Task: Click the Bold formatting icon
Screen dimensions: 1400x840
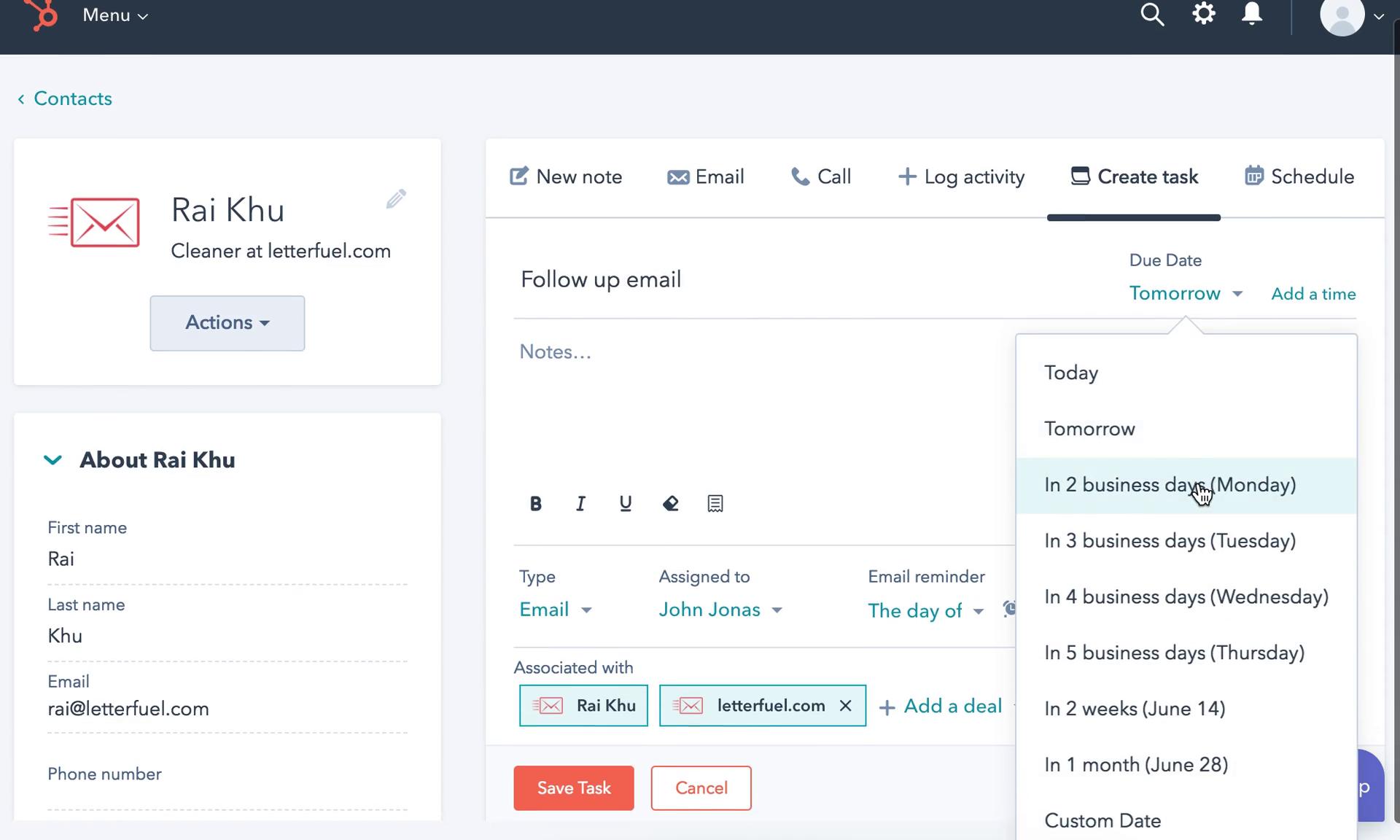Action: (x=535, y=503)
